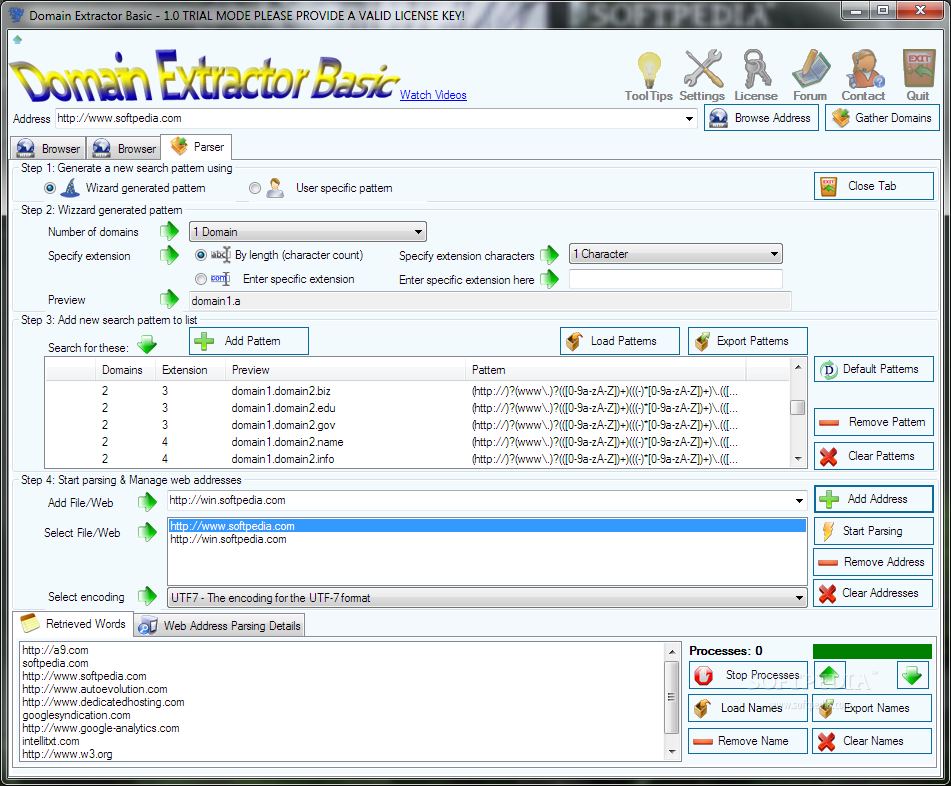Click green arrow next to Select File/Web
This screenshot has width=951, height=786.
click(x=147, y=532)
